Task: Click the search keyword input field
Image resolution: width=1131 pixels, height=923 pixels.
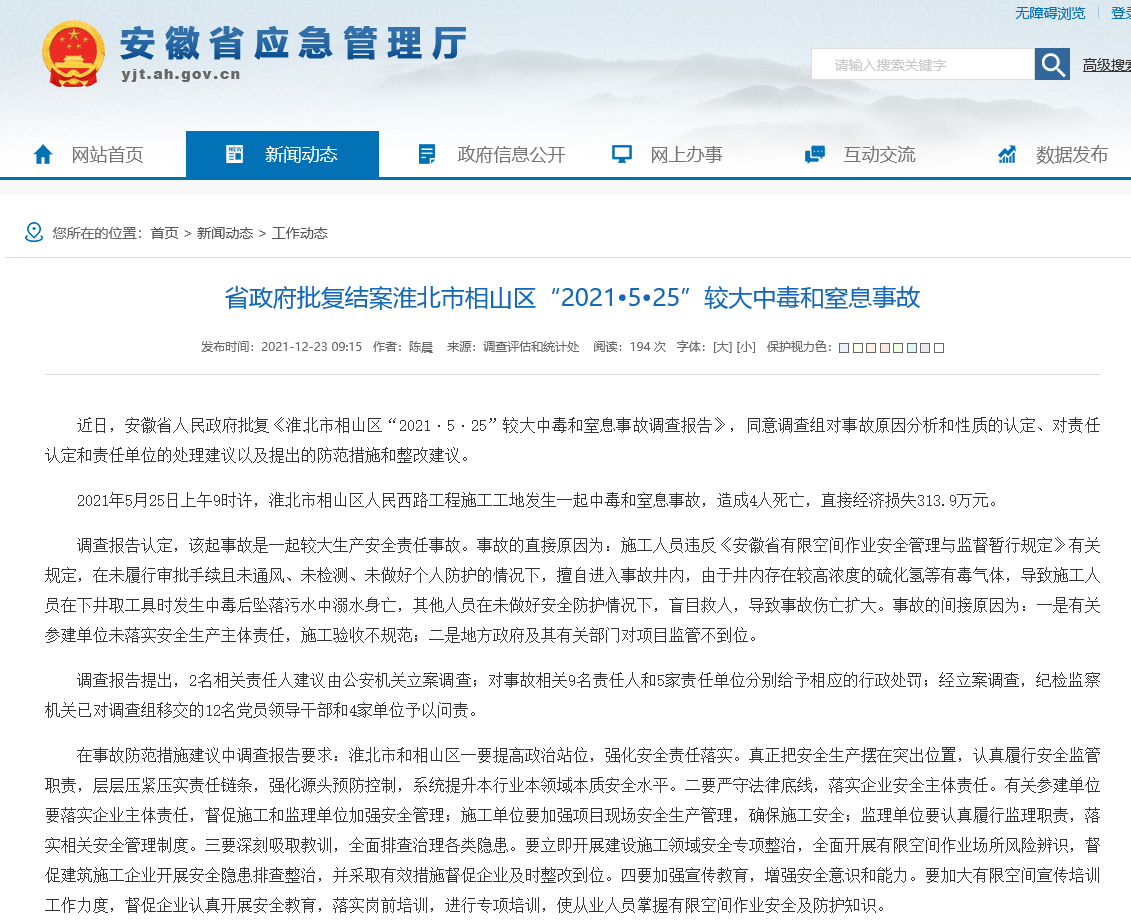Action: click(922, 65)
